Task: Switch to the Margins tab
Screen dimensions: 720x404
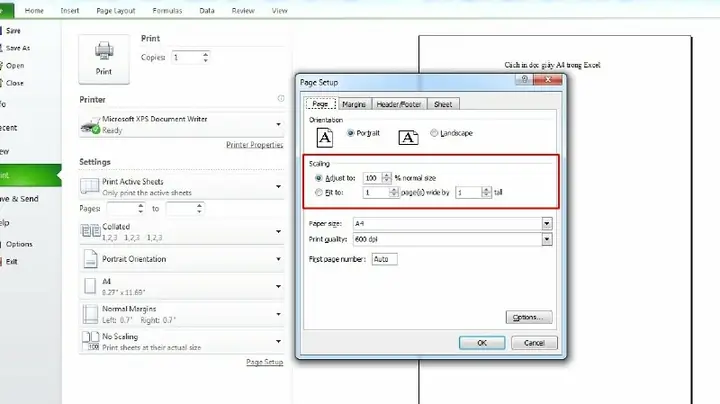Action: pos(354,104)
